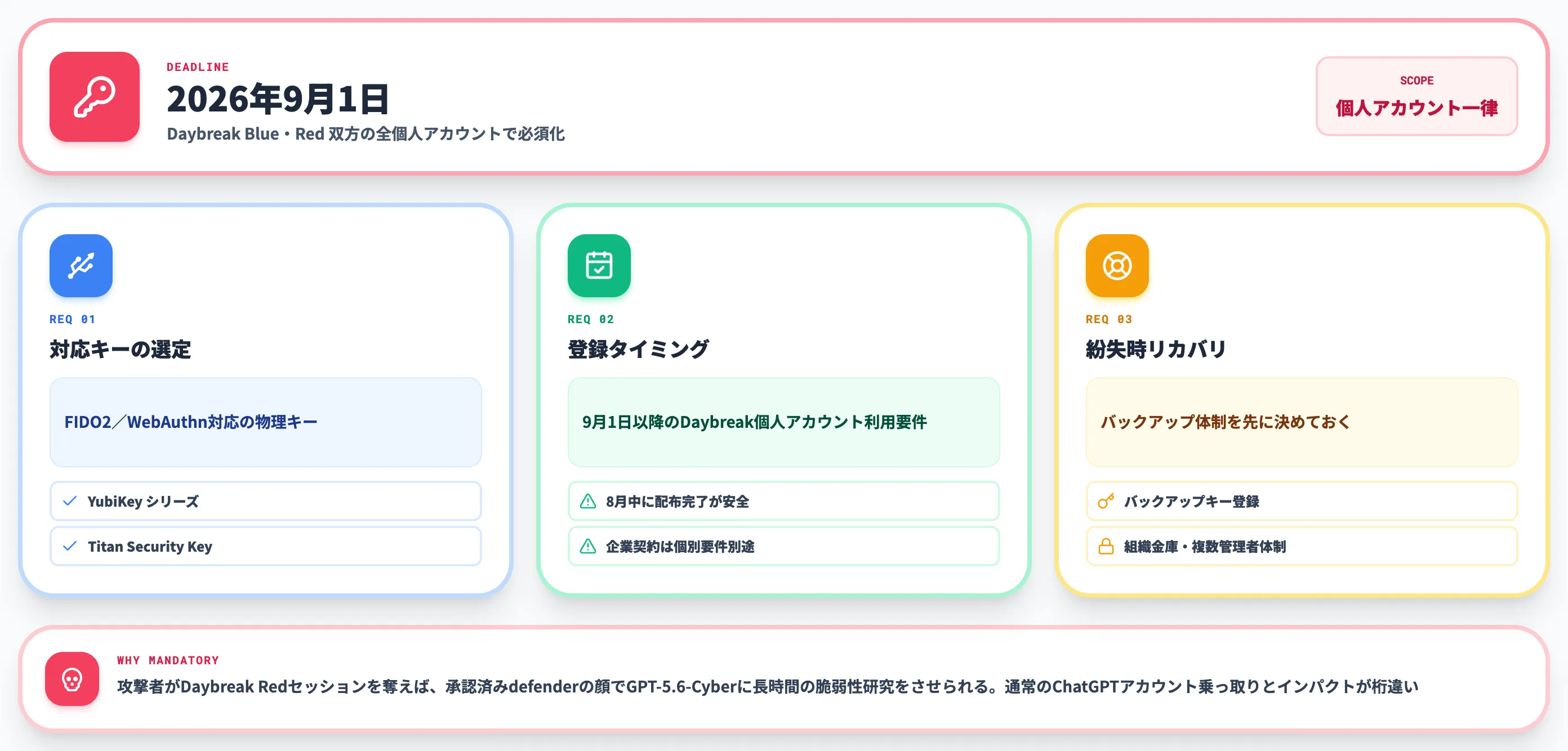Click the warning triangle beside 8月中に配布完了が安全
The width and height of the screenshot is (1568, 751).
tap(588, 501)
